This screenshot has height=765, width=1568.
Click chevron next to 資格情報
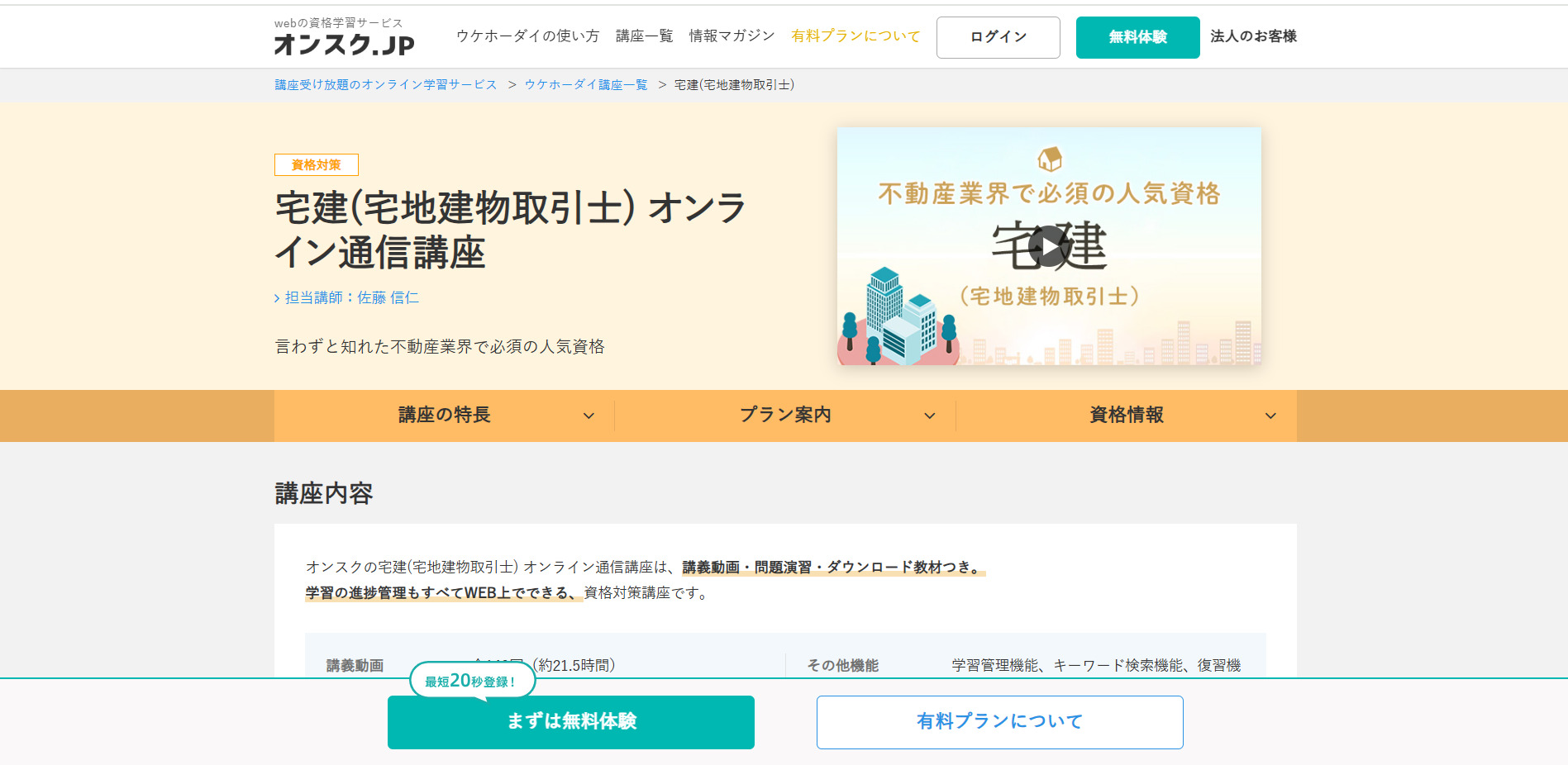click(x=1270, y=416)
